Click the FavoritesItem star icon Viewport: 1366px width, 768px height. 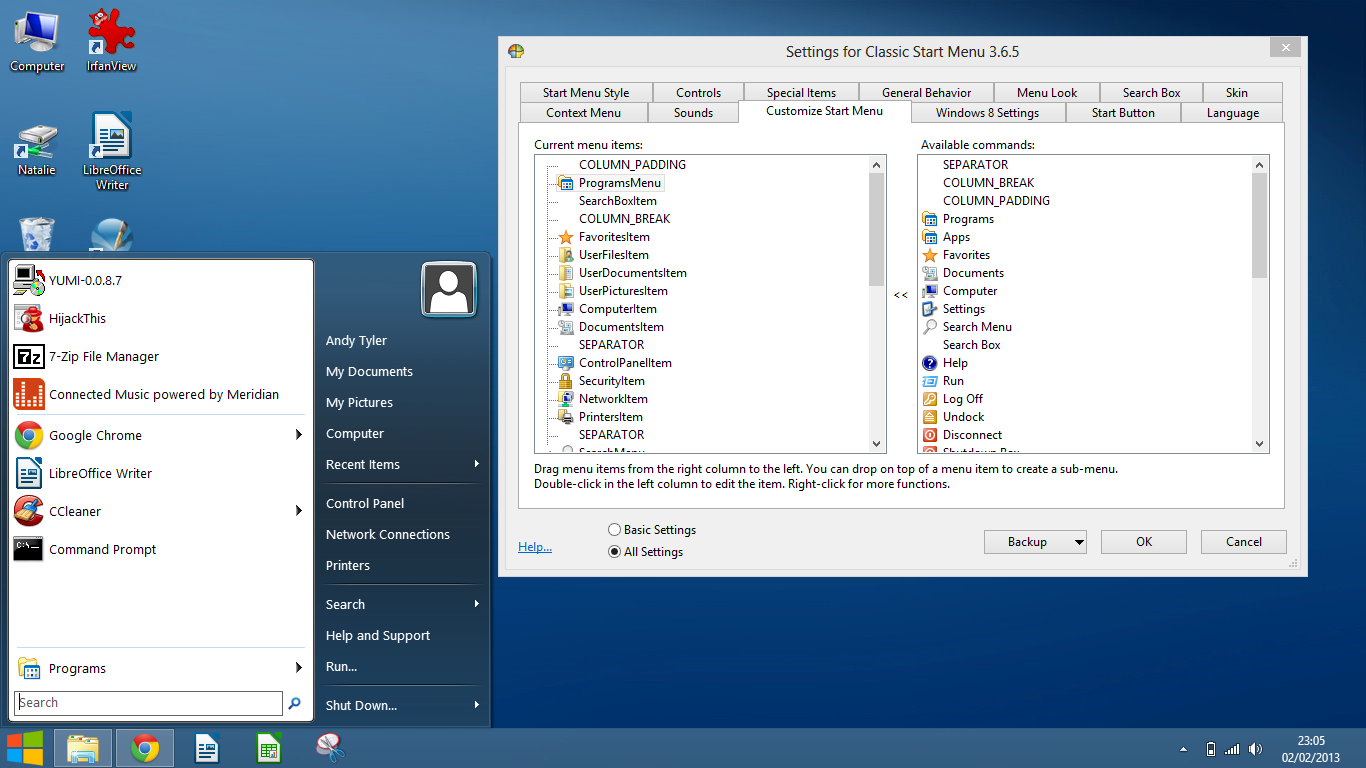(x=566, y=237)
